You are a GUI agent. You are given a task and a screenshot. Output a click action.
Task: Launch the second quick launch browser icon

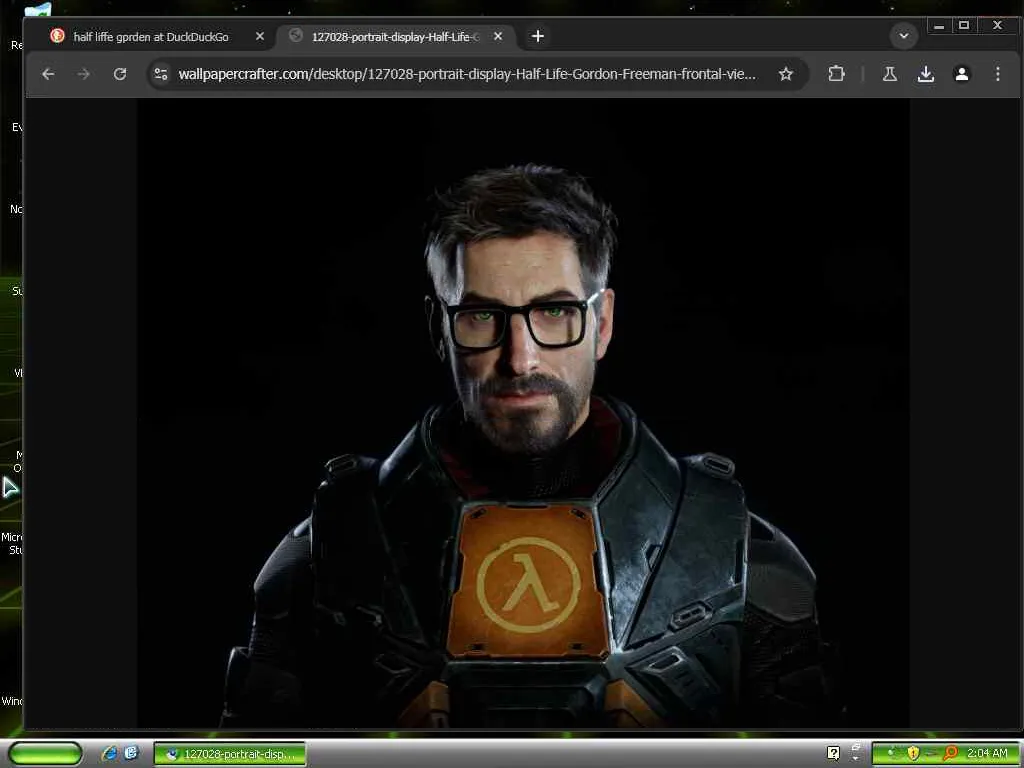(131, 754)
